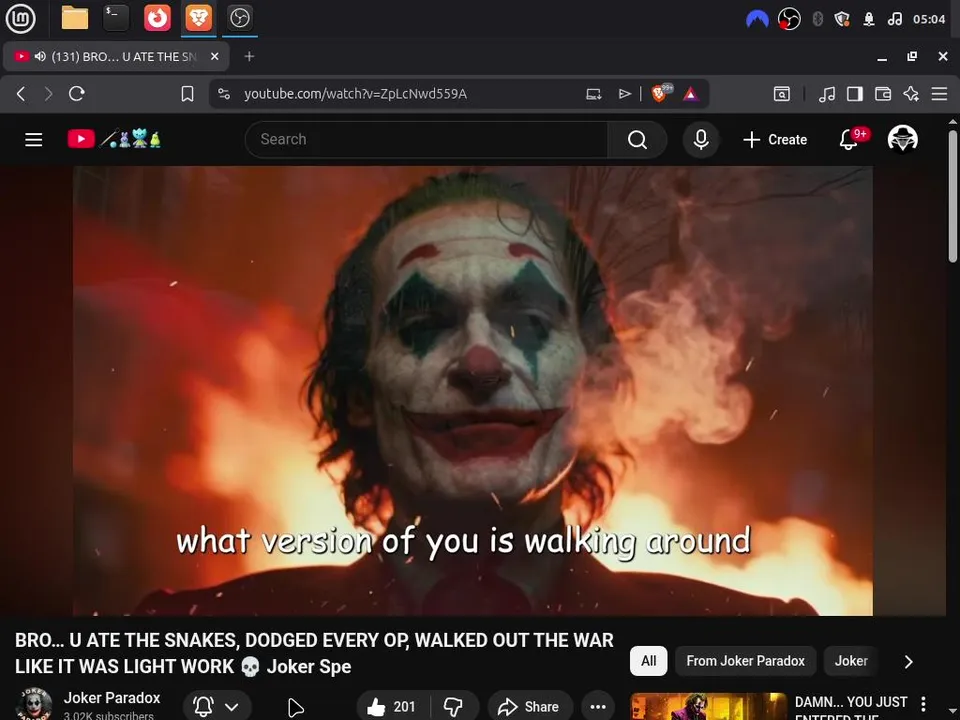Open Leo AI assistant icon
The image size is (960, 720).
(x=911, y=94)
